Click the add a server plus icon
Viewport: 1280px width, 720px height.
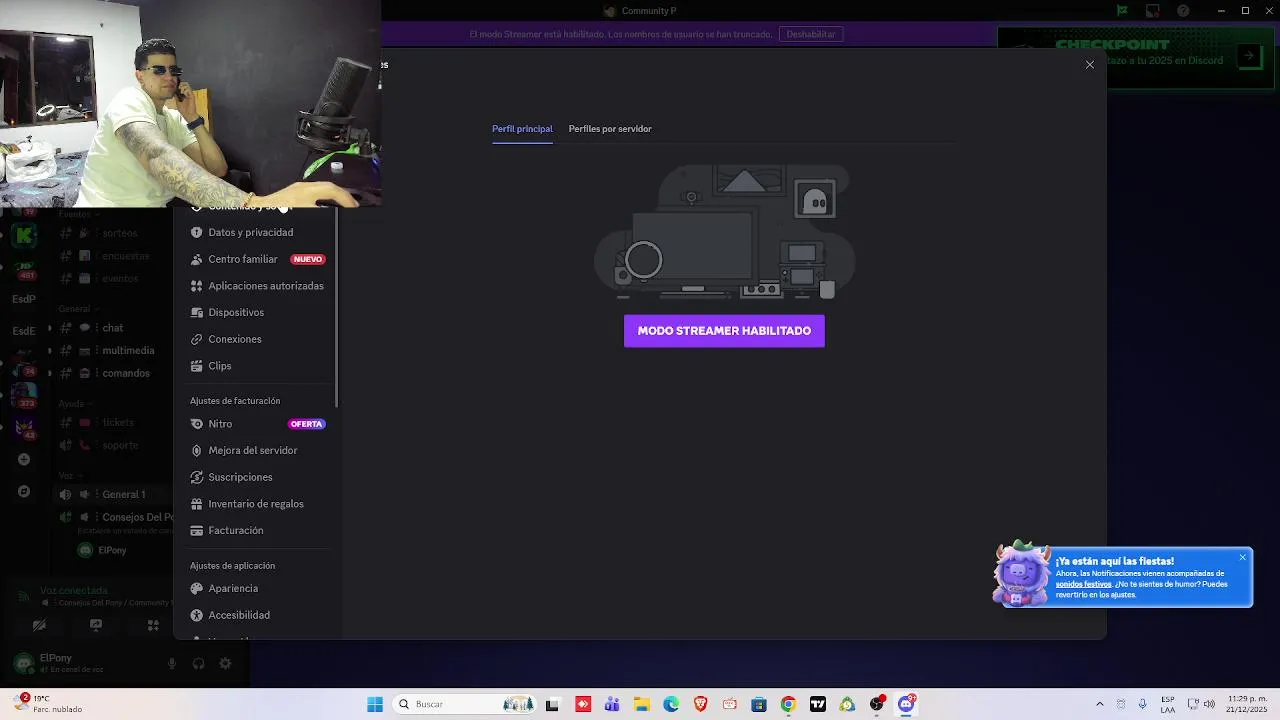24,460
